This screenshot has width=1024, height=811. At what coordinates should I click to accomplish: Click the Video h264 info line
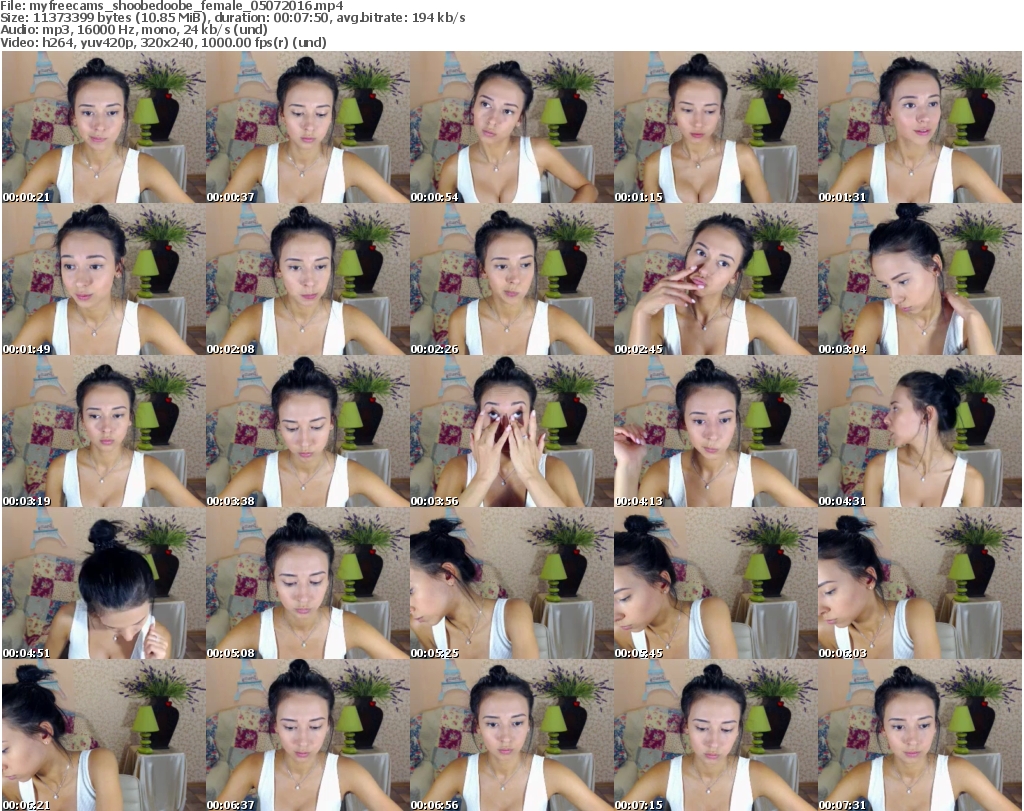tap(163, 42)
